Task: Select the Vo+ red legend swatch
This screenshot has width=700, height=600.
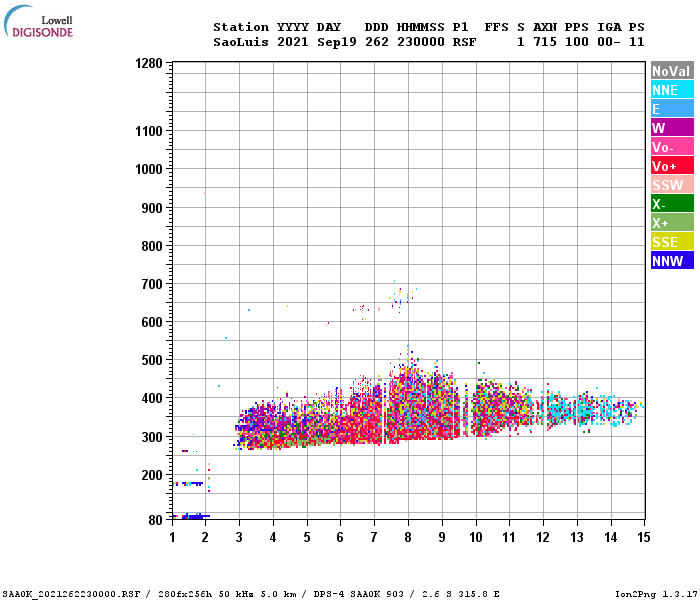Action: [x=672, y=166]
